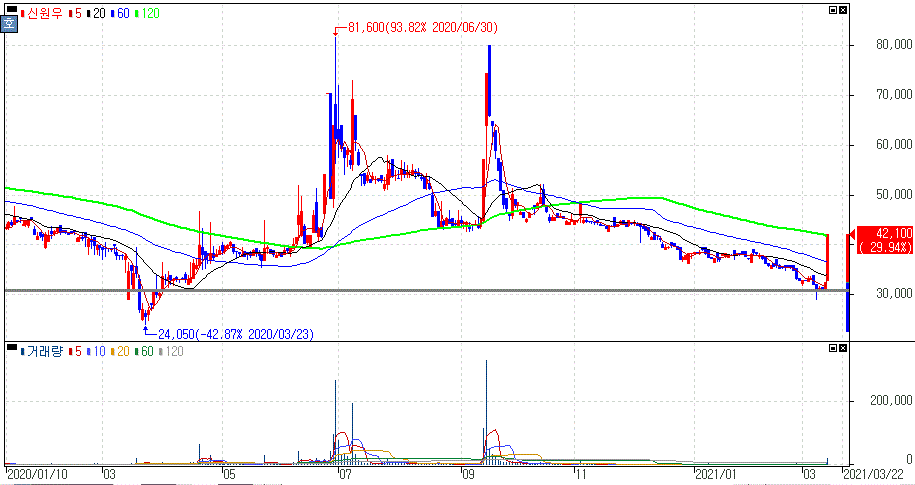Viewport: 915px width, 485px height.
Task: Click the 05 month axis label
Action: coord(229,472)
